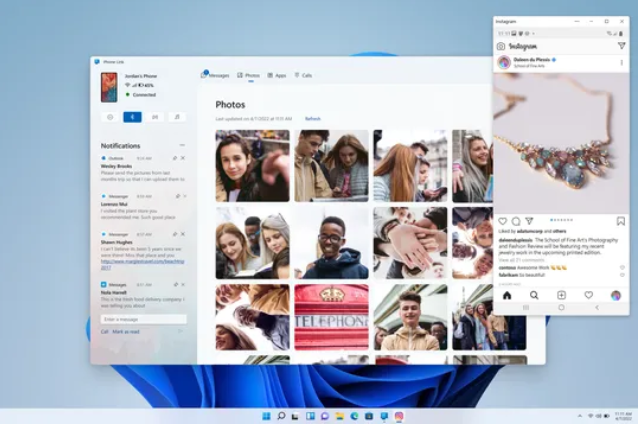Tap Android back arrow in Instagram window
The width and height of the screenshot is (638, 427).
[x=597, y=308]
